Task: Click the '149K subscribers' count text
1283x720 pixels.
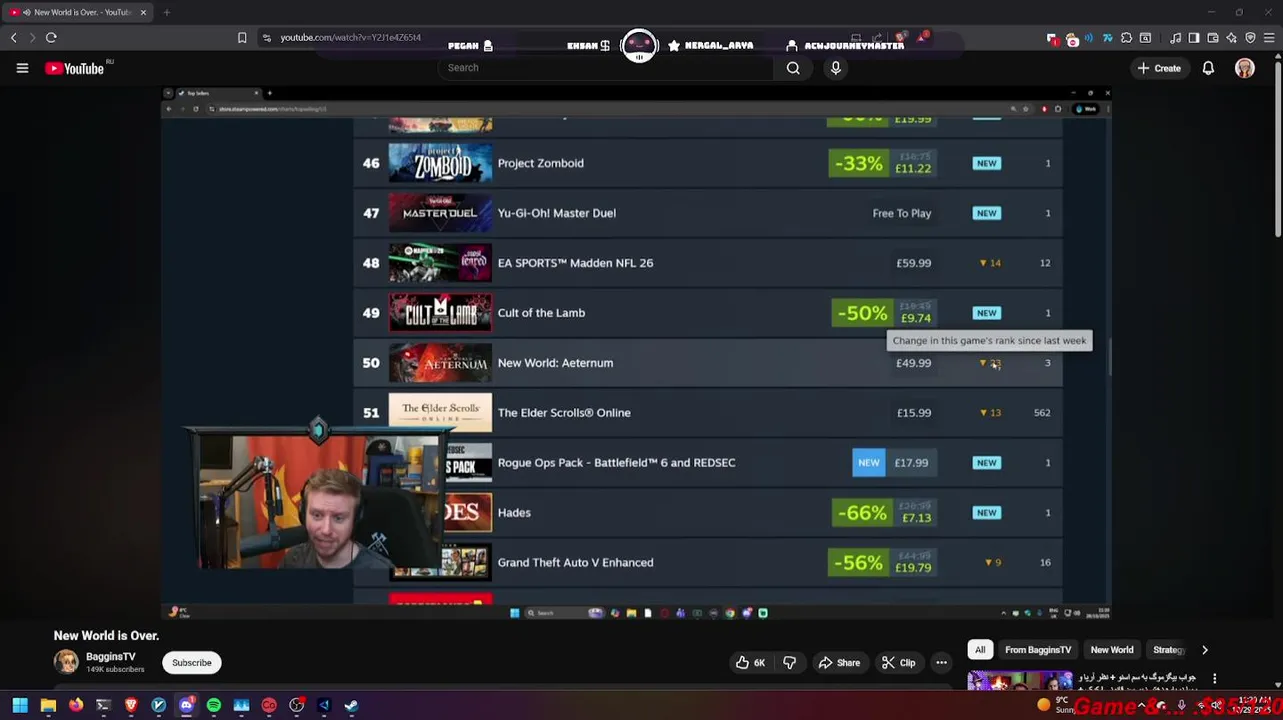Action: tap(115, 669)
